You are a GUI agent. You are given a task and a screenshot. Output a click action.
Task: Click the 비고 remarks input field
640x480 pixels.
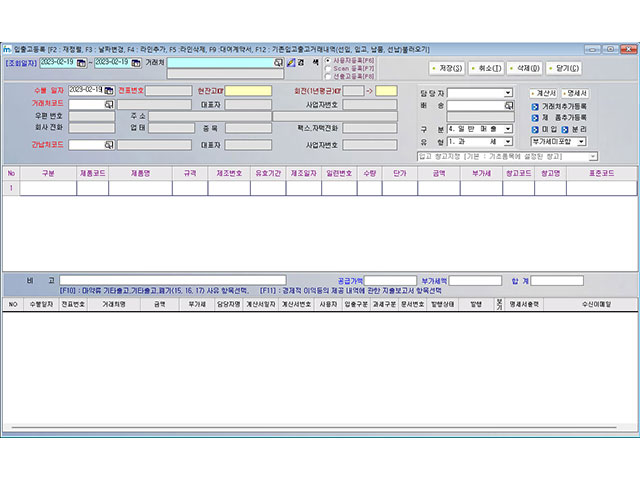point(173,280)
